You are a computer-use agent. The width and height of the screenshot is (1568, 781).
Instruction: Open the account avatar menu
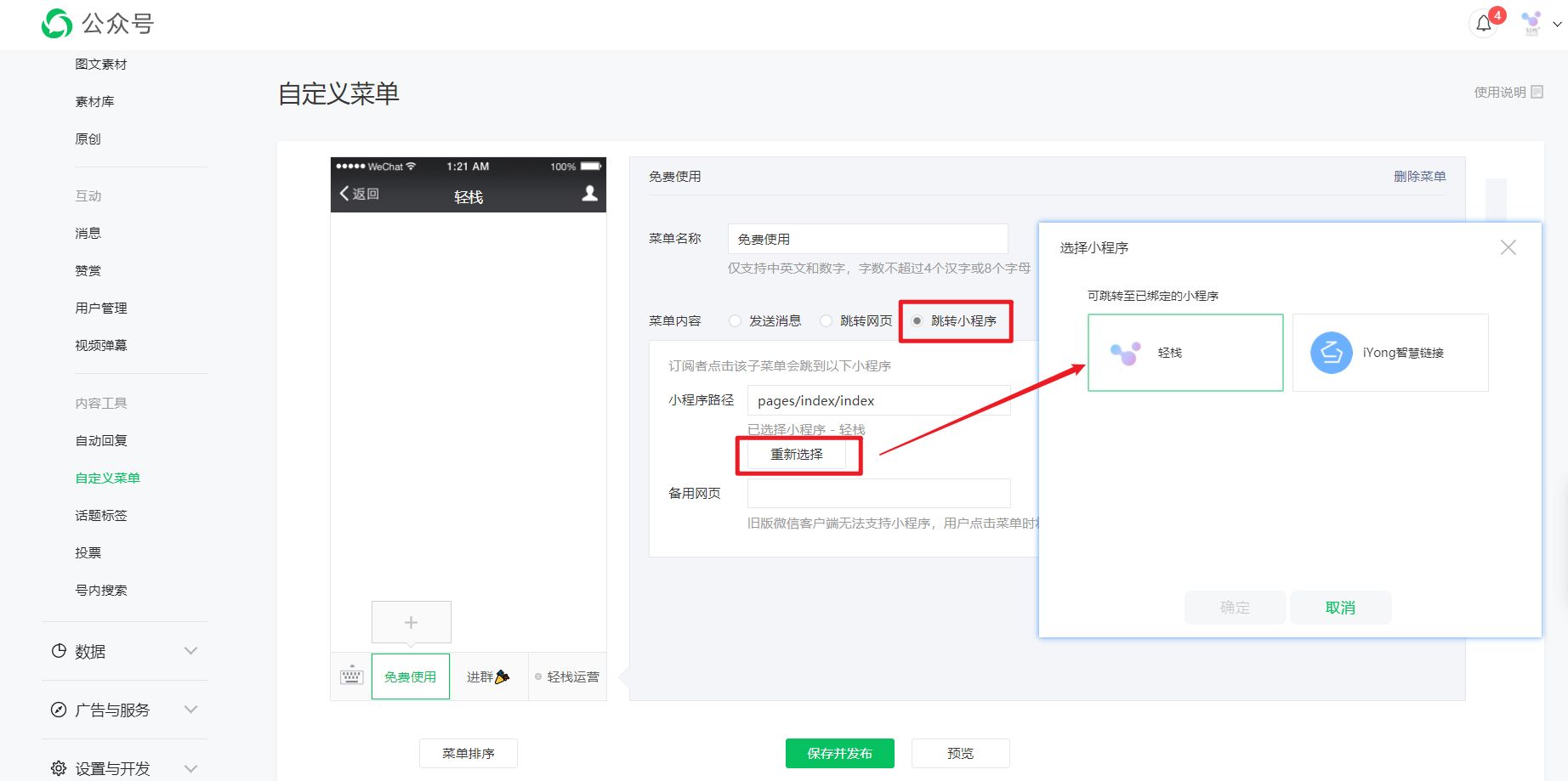coord(1531,23)
